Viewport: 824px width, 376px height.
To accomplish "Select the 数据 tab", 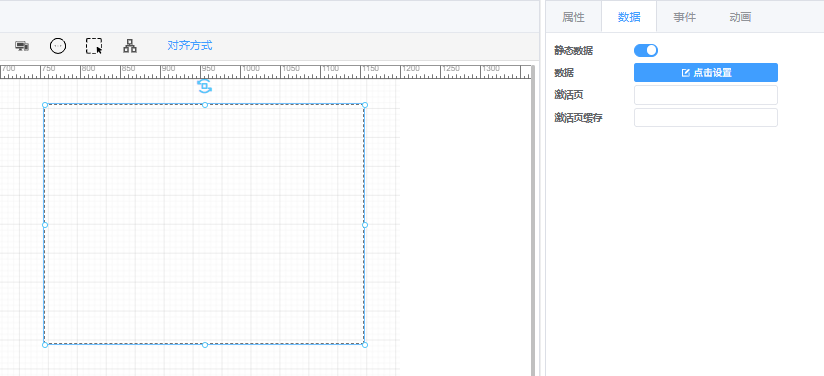I will [x=629, y=17].
